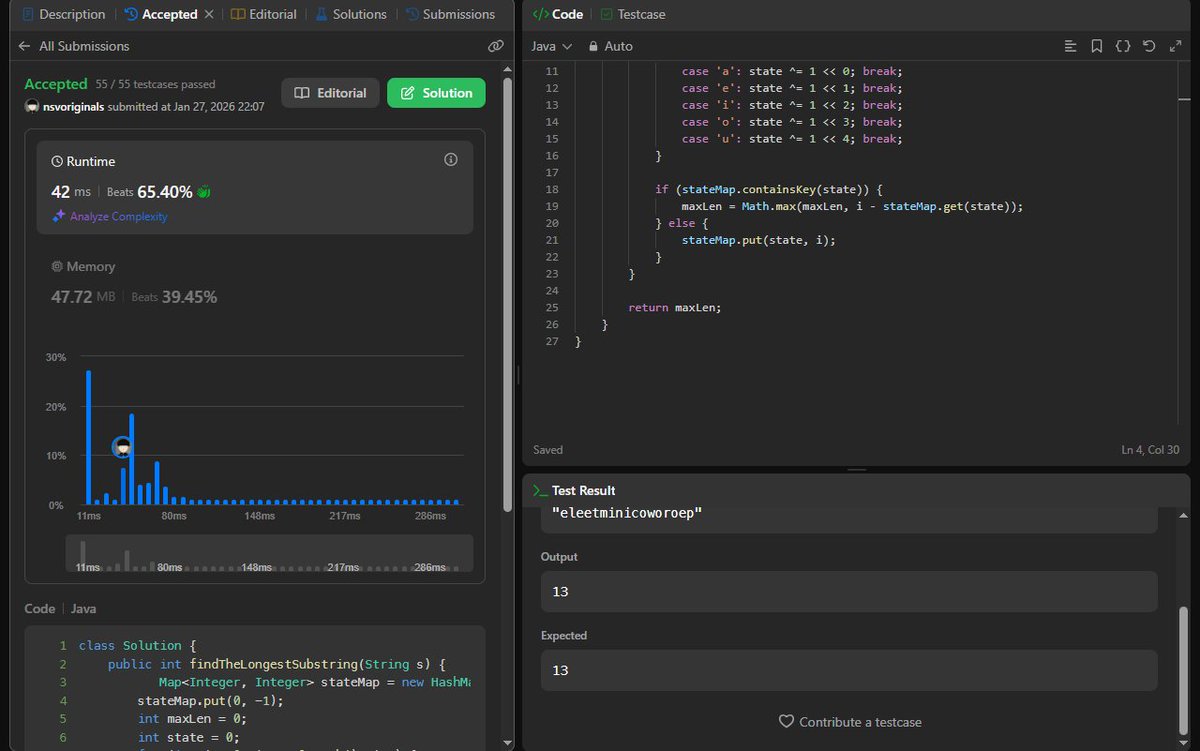The image size is (1200, 751).
Task: Click the Description tab document icon
Action: point(27,14)
